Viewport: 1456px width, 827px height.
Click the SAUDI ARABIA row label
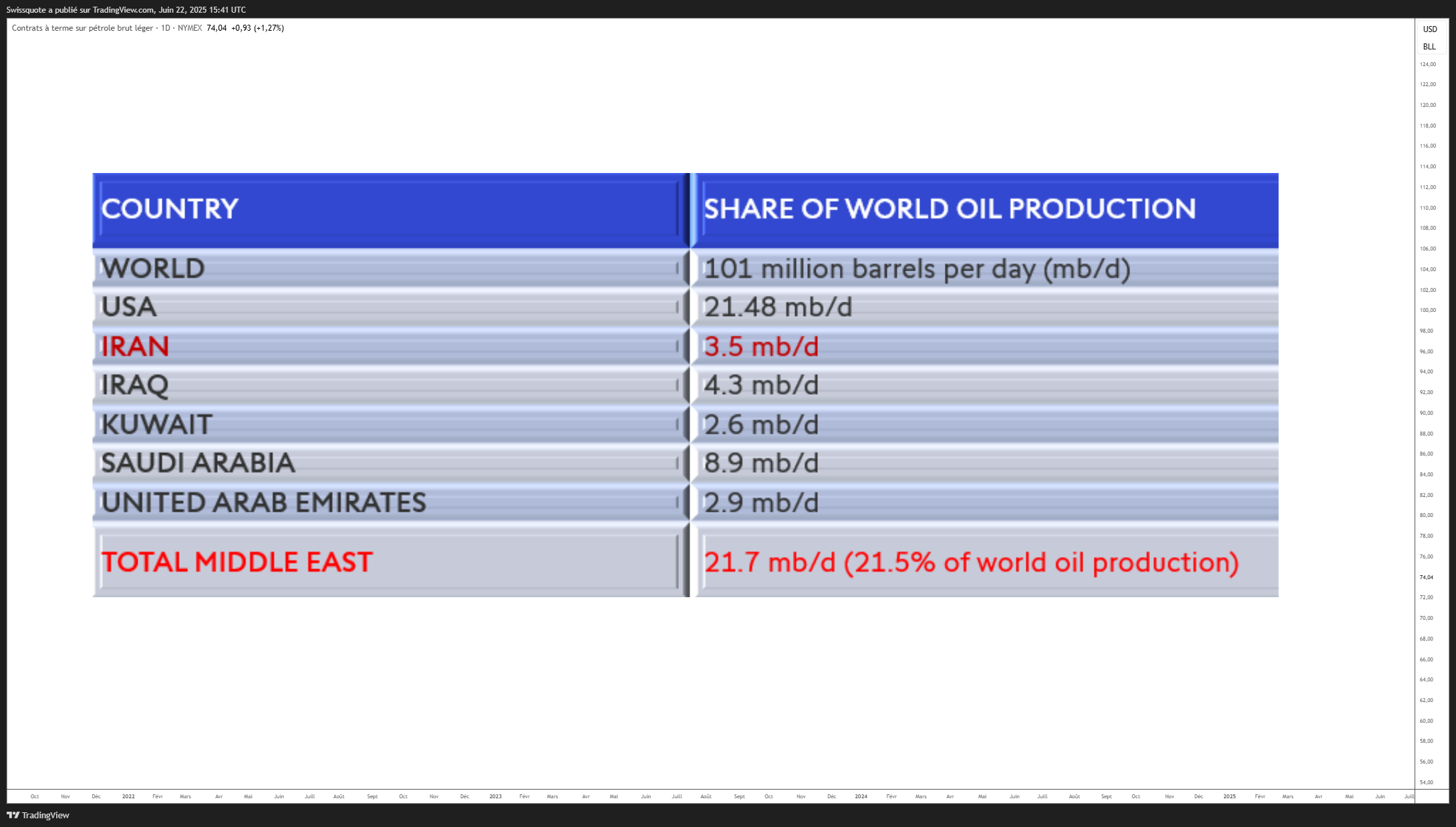coord(198,463)
